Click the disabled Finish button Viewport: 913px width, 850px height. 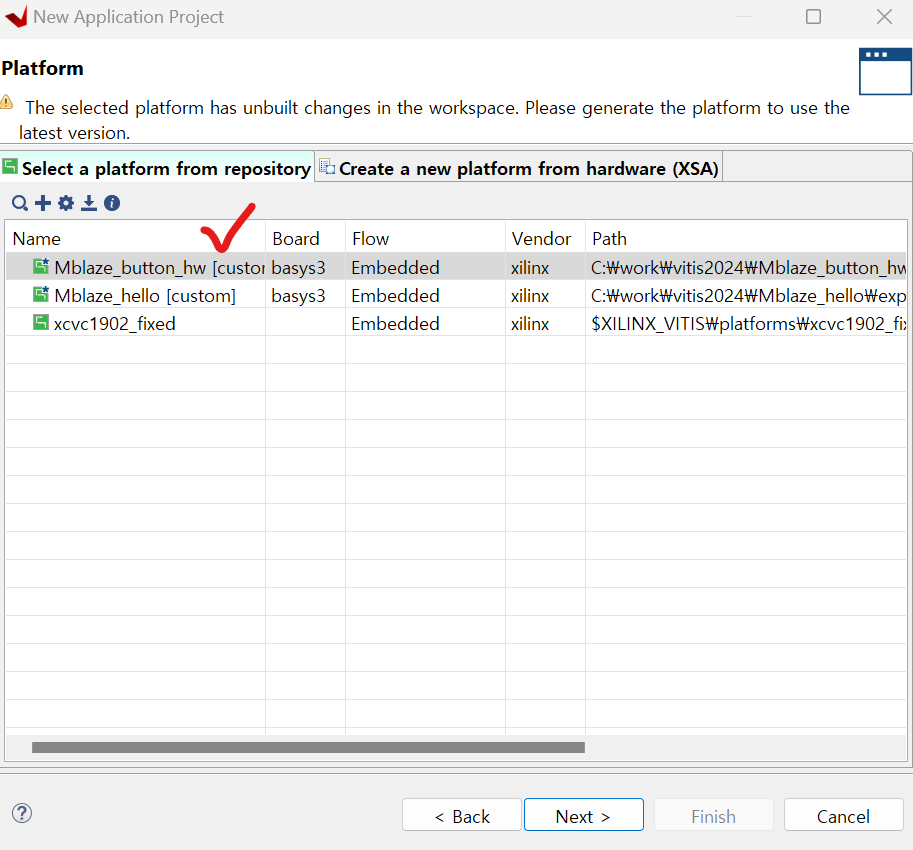pyautogui.click(x=714, y=816)
